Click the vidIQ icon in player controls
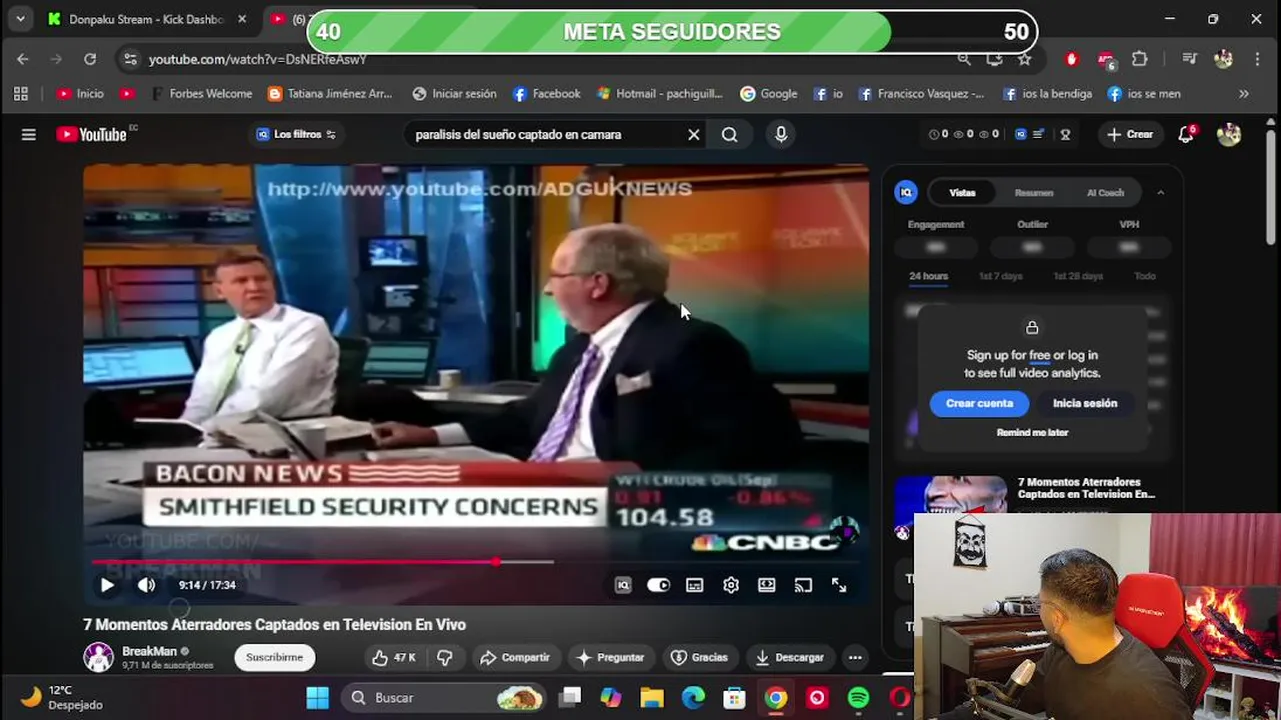This screenshot has width=1281, height=720. 623,585
